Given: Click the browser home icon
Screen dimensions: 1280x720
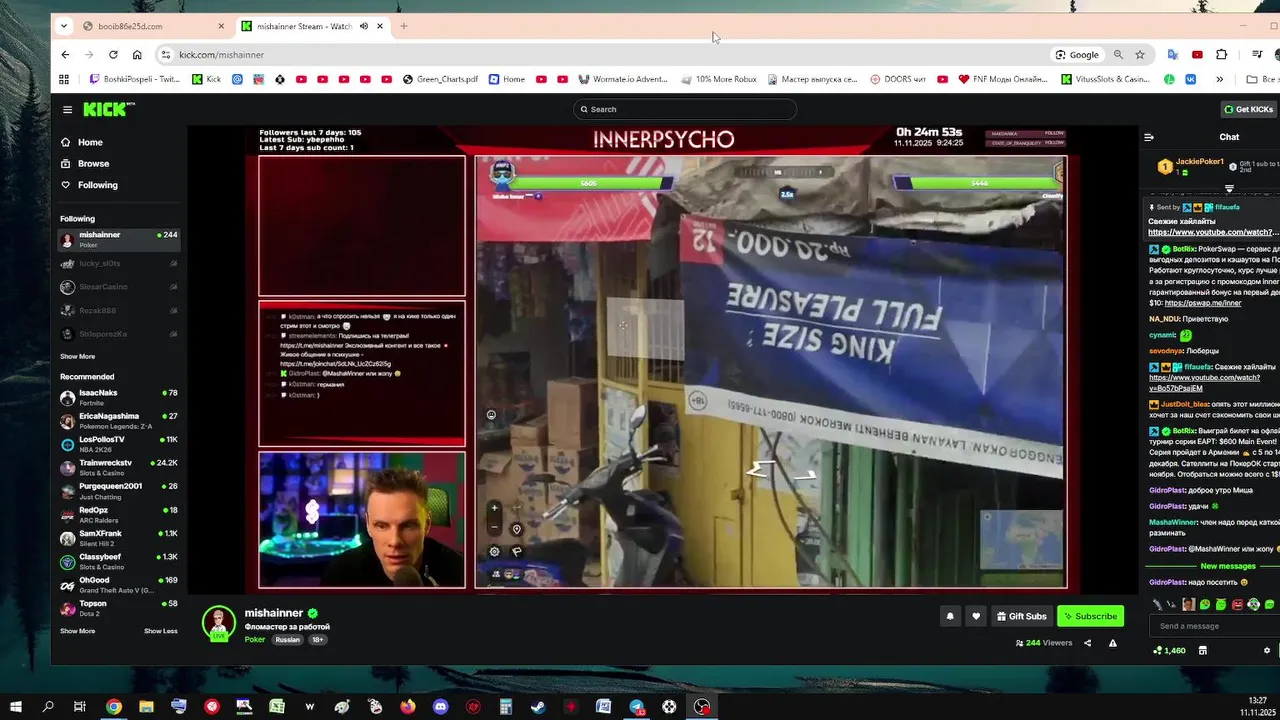Looking at the screenshot, I should 137,55.
